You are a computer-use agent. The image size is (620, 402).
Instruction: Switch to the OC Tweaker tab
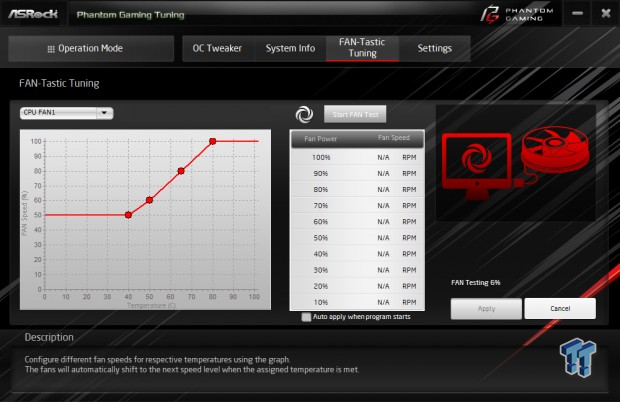(x=217, y=48)
